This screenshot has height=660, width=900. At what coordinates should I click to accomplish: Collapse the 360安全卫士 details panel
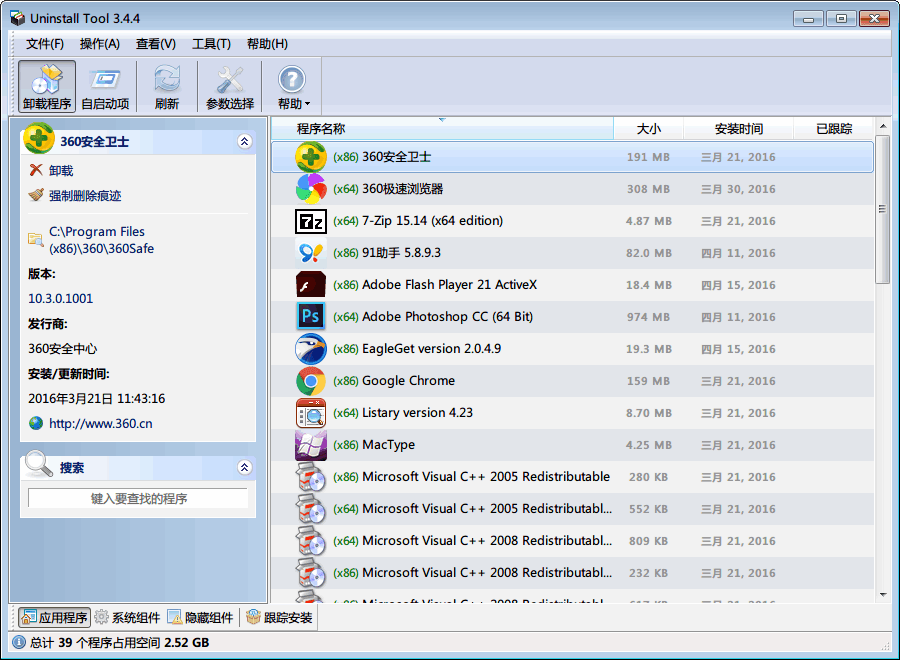[x=245, y=141]
